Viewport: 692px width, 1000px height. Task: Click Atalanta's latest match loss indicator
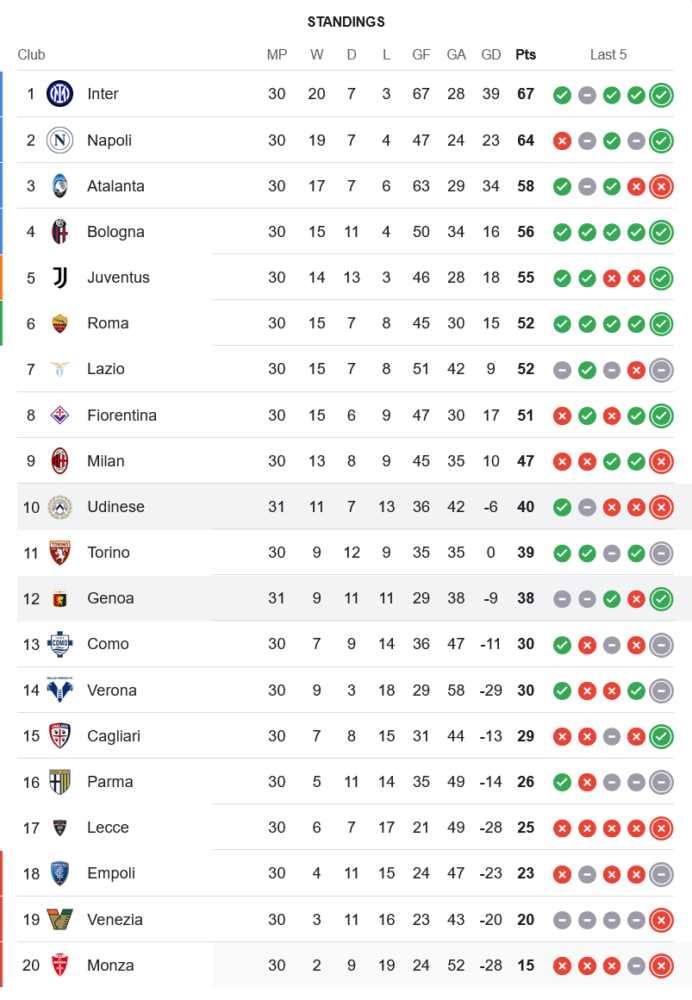pyautogui.click(x=661, y=186)
